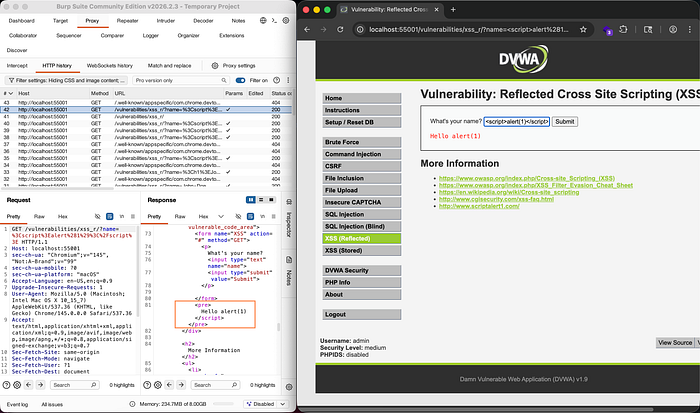700x413 pixels.
Task: Click the Request pane Search field
Action: pyautogui.click(x=74, y=385)
